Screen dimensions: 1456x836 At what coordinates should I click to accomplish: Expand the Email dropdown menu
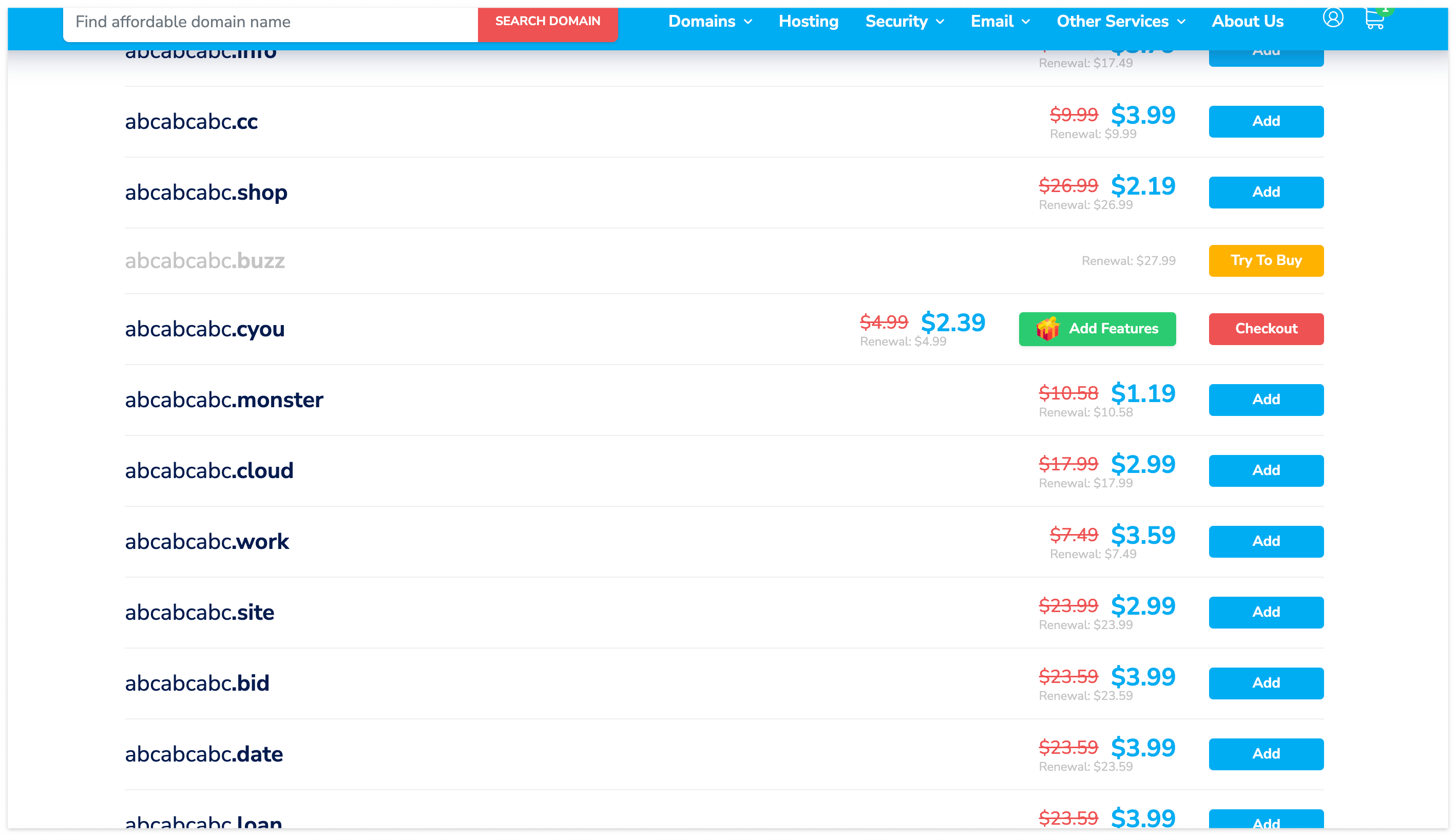[x=1000, y=21]
